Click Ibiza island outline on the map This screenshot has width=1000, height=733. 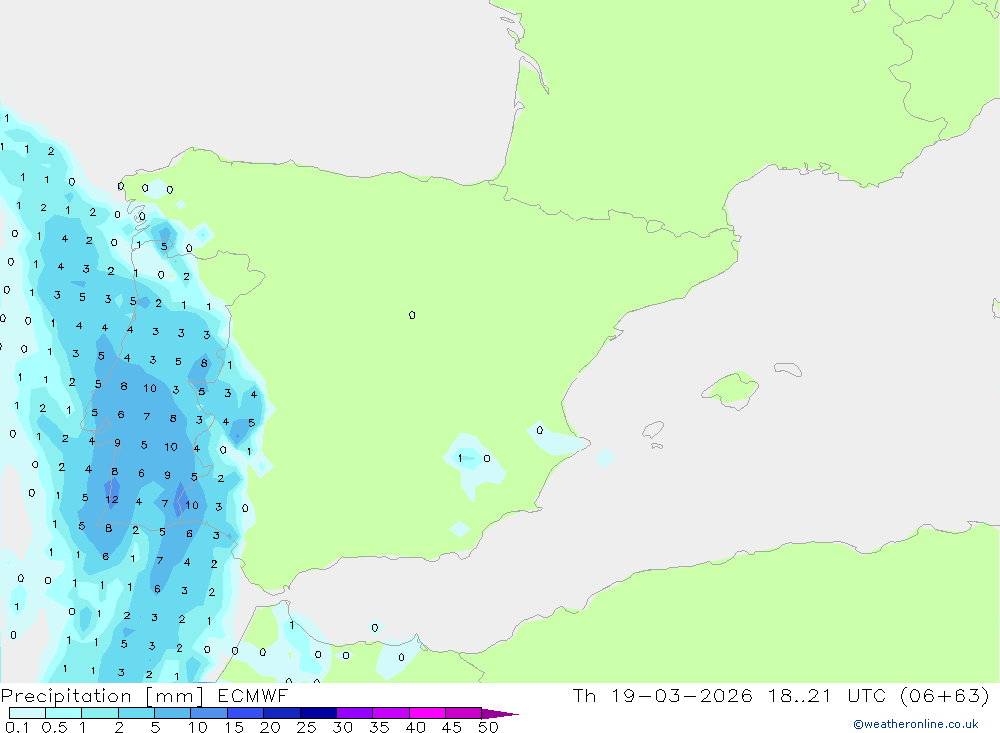pos(653,429)
